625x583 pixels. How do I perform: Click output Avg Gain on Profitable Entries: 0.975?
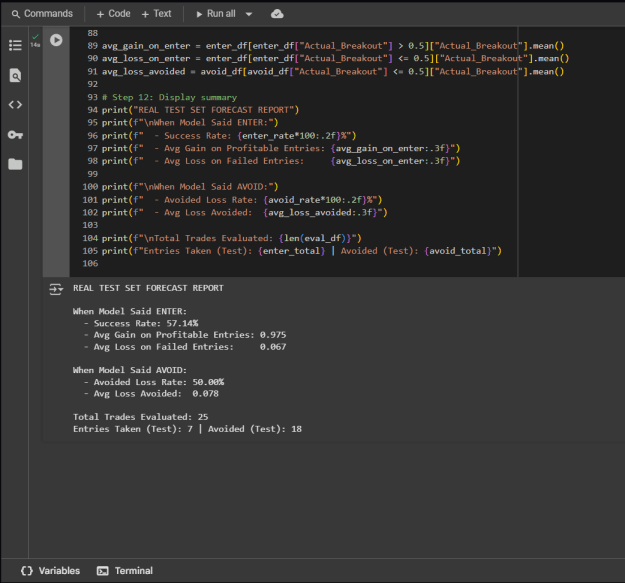click(x=190, y=335)
